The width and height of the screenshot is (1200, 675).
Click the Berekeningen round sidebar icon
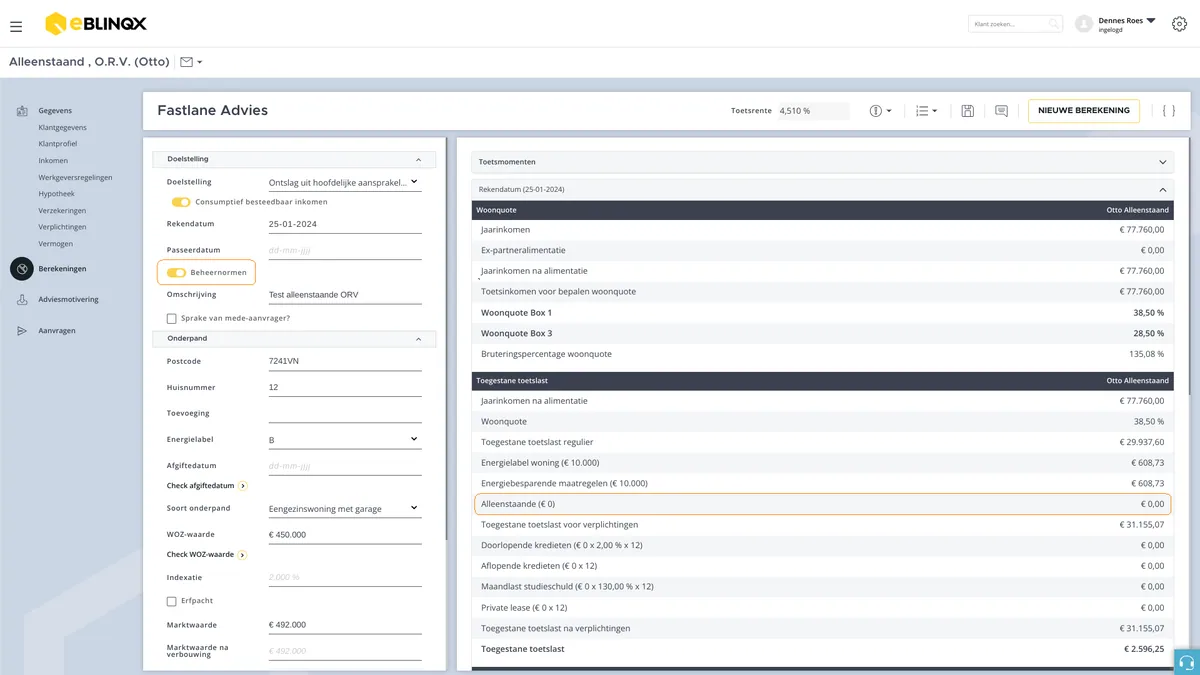coord(21,269)
